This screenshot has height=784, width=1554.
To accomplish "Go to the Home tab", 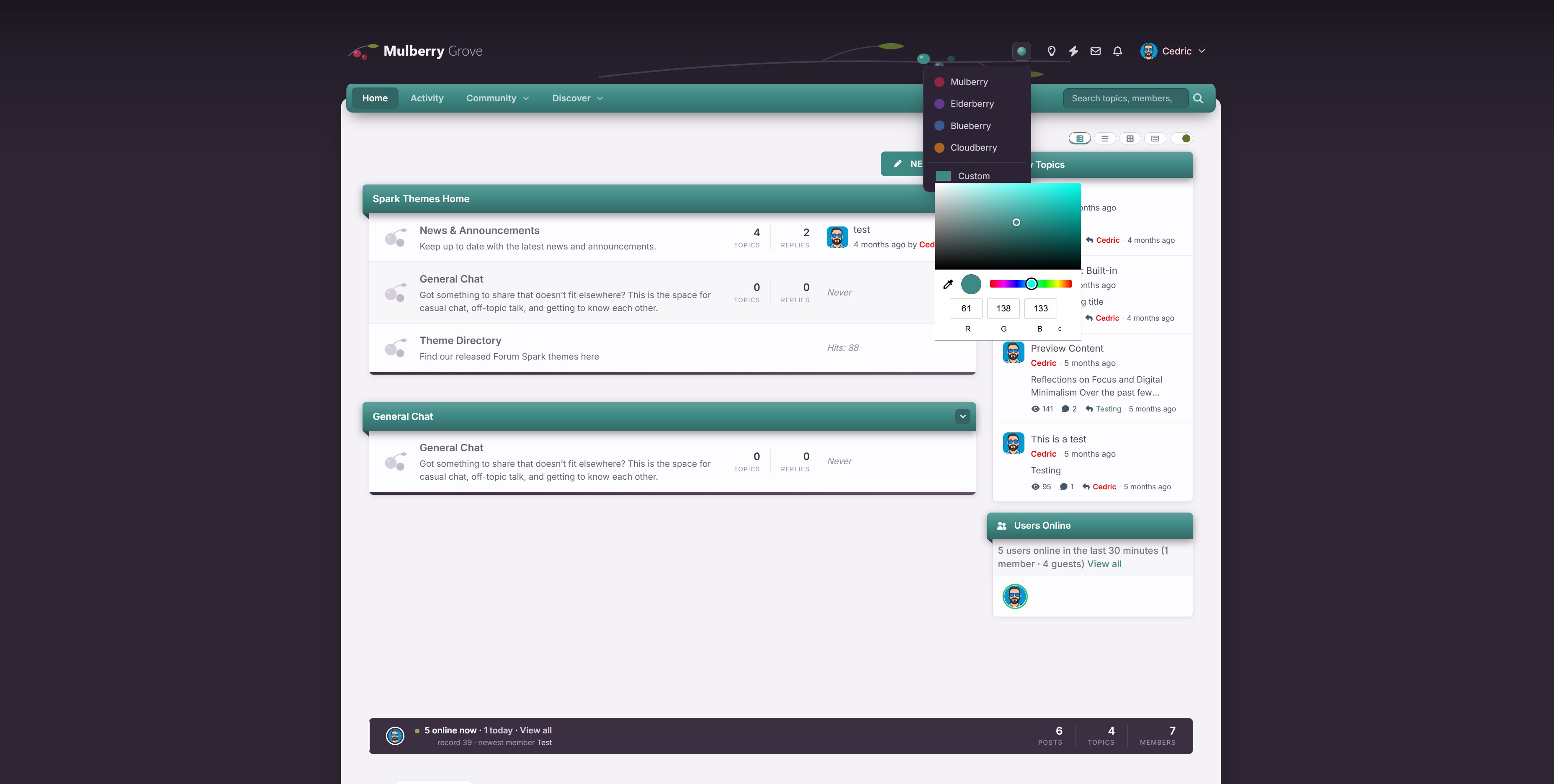I will point(375,98).
